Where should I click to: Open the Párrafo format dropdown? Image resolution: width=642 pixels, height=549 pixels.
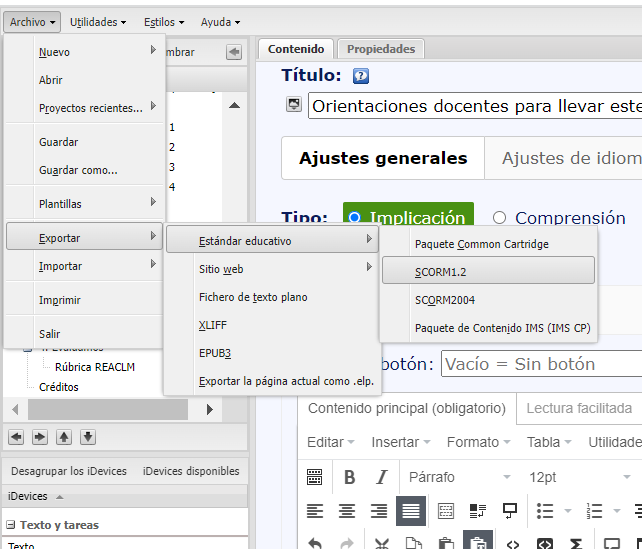point(459,477)
